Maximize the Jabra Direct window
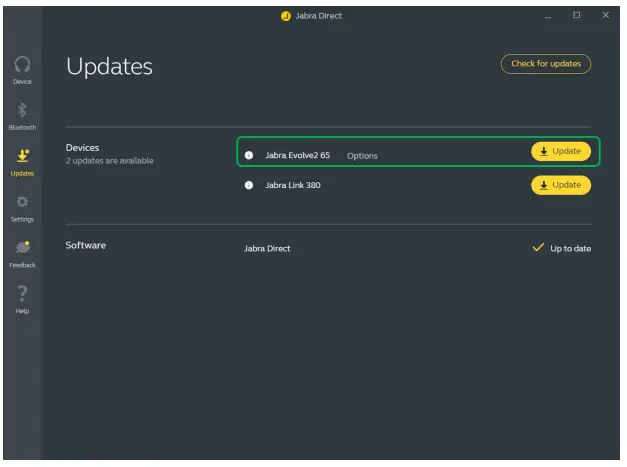This screenshot has height=467, width=627. click(576, 16)
